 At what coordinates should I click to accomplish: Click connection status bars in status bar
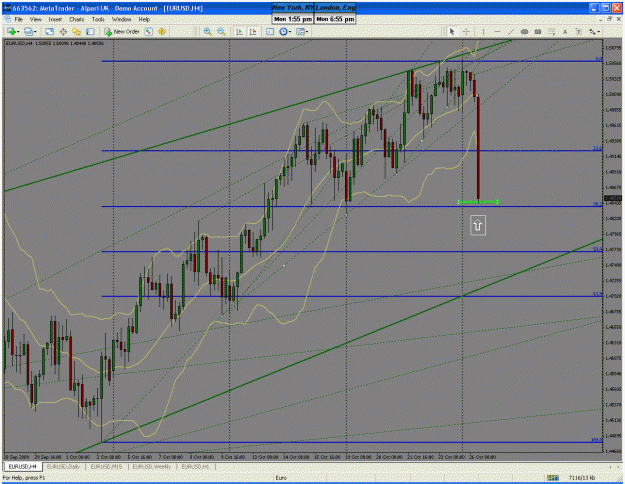point(552,477)
